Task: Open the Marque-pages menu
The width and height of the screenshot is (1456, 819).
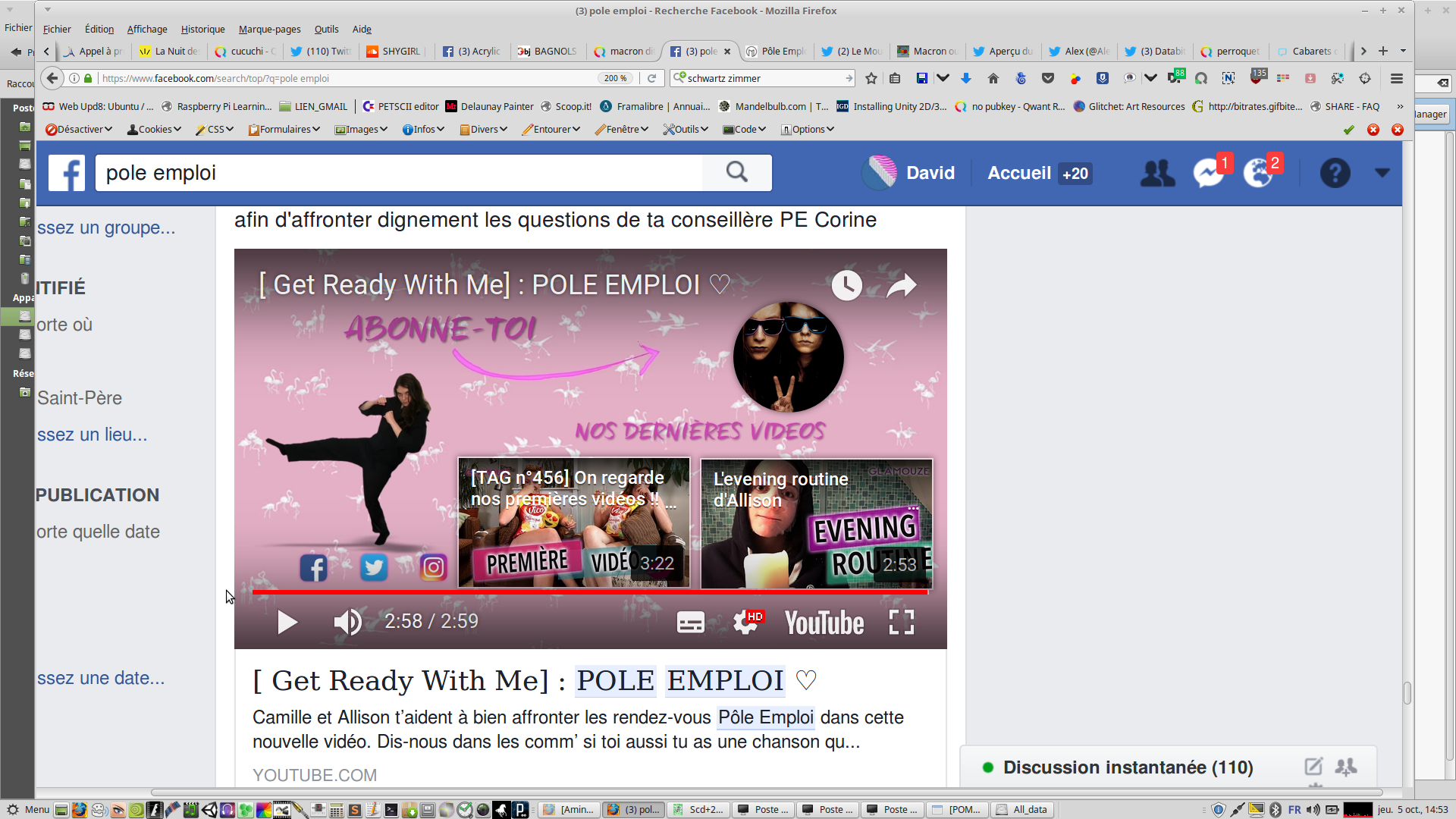Action: pyautogui.click(x=269, y=29)
